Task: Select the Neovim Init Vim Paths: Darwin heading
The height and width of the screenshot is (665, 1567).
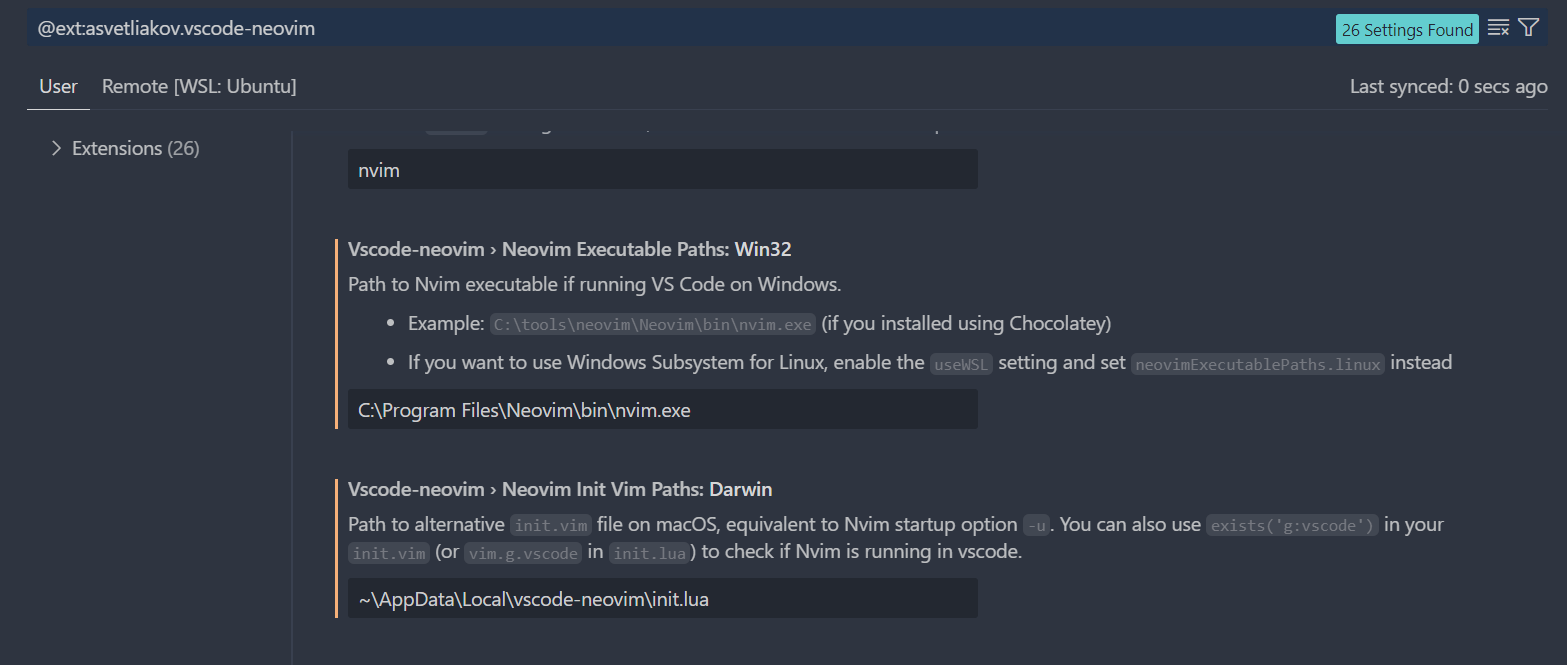Action: (x=560, y=489)
